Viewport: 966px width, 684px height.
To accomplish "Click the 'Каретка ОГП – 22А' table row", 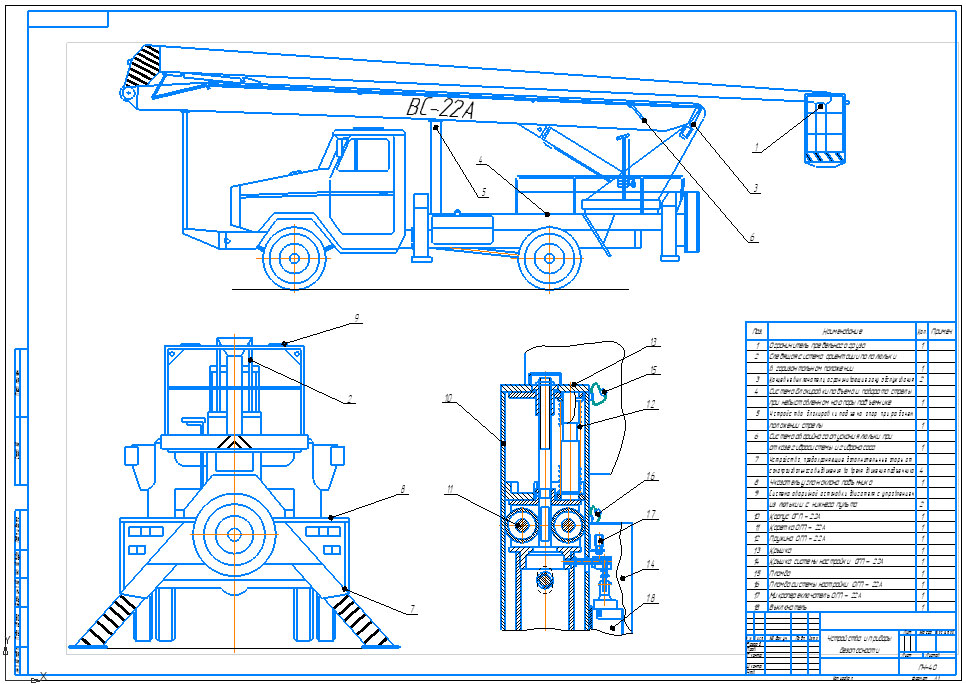I will tap(851, 527).
